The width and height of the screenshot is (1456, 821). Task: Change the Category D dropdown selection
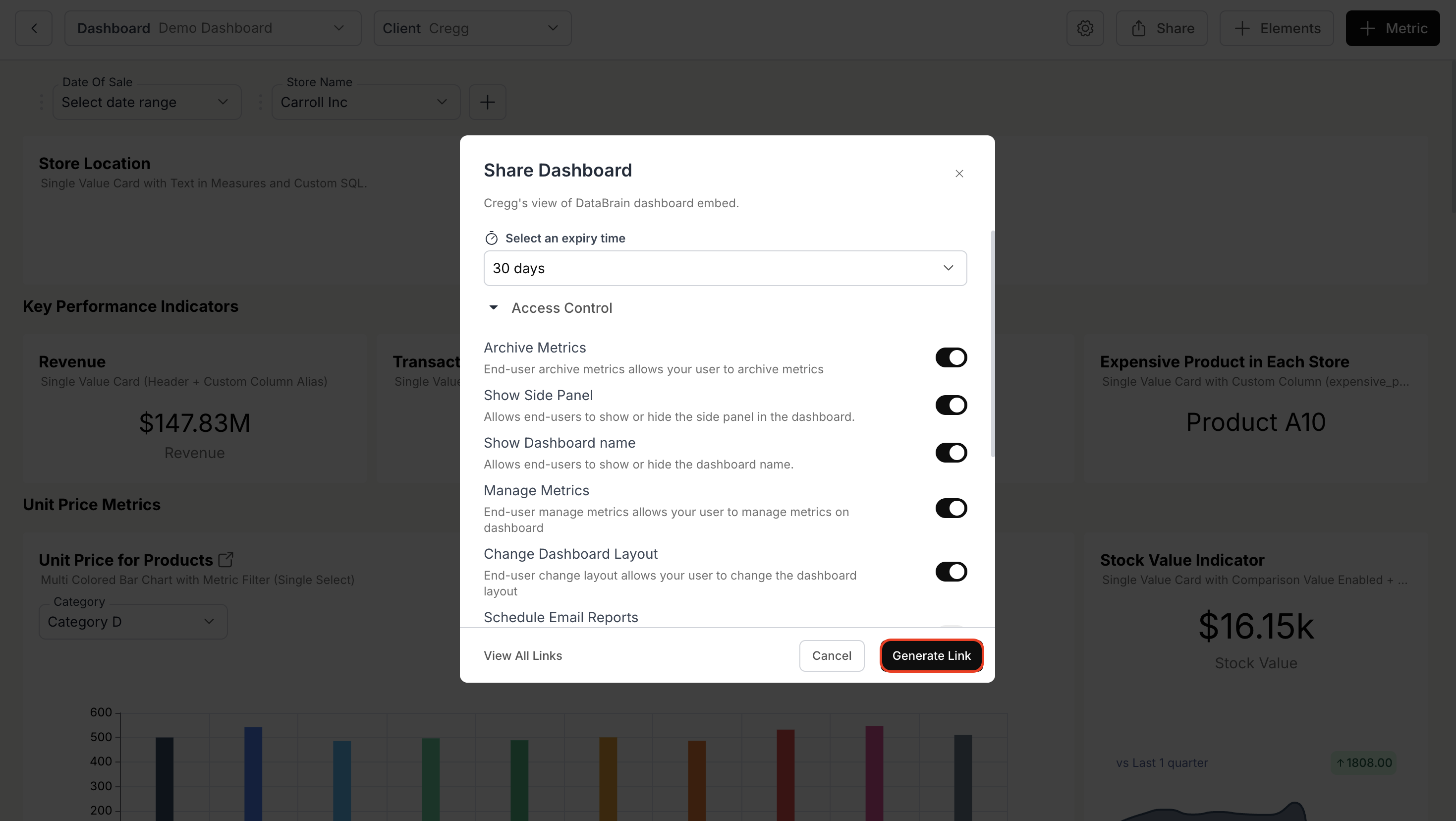point(132,621)
